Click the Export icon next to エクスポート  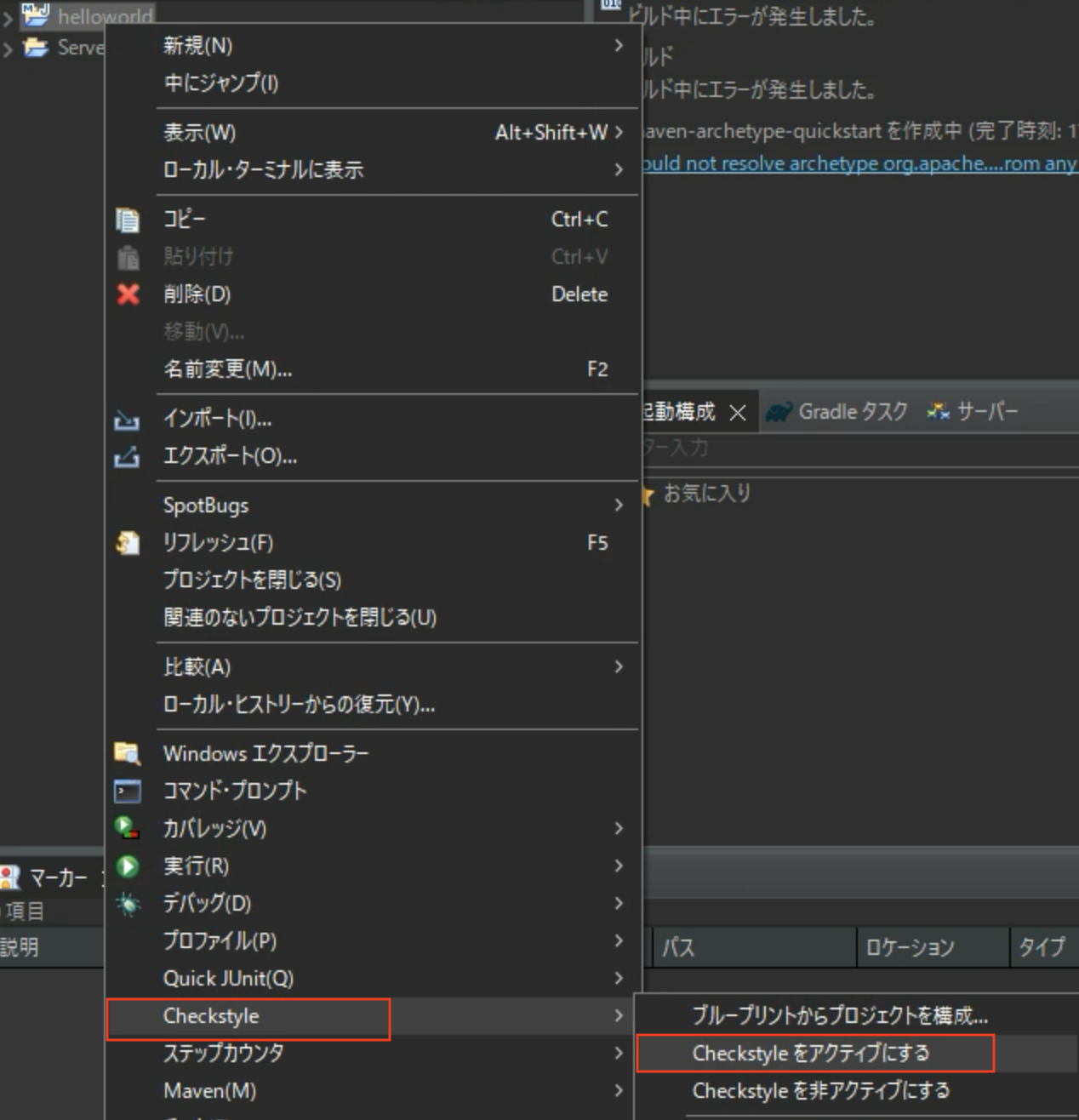pos(128,457)
